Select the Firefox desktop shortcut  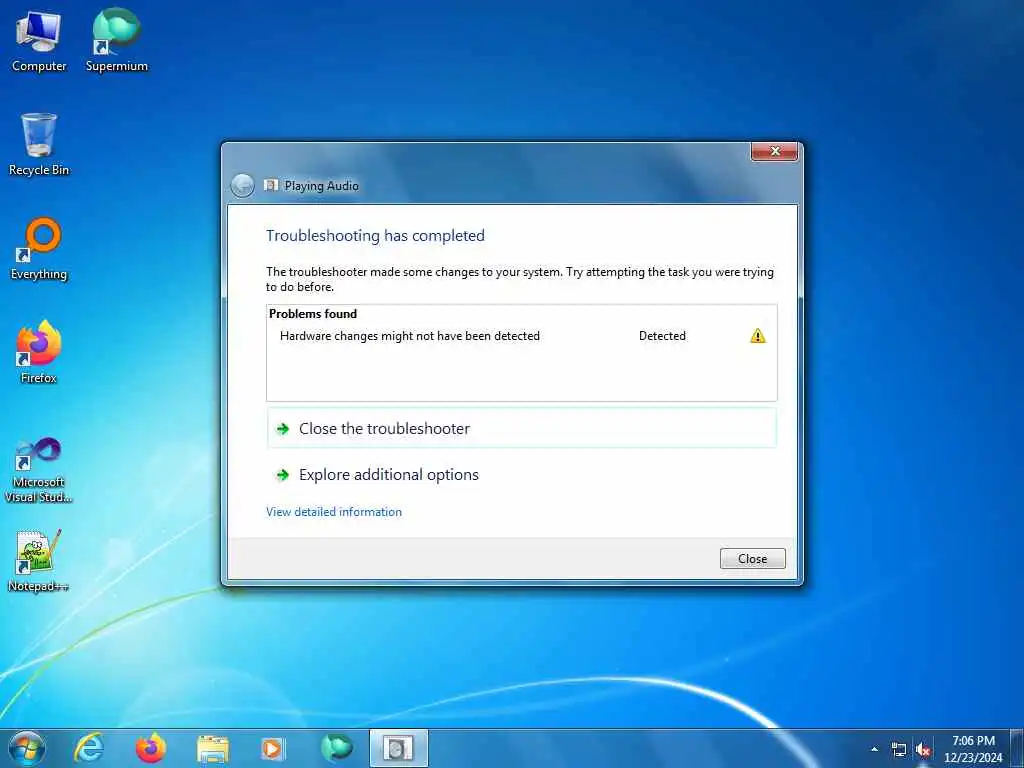pyautogui.click(x=39, y=352)
